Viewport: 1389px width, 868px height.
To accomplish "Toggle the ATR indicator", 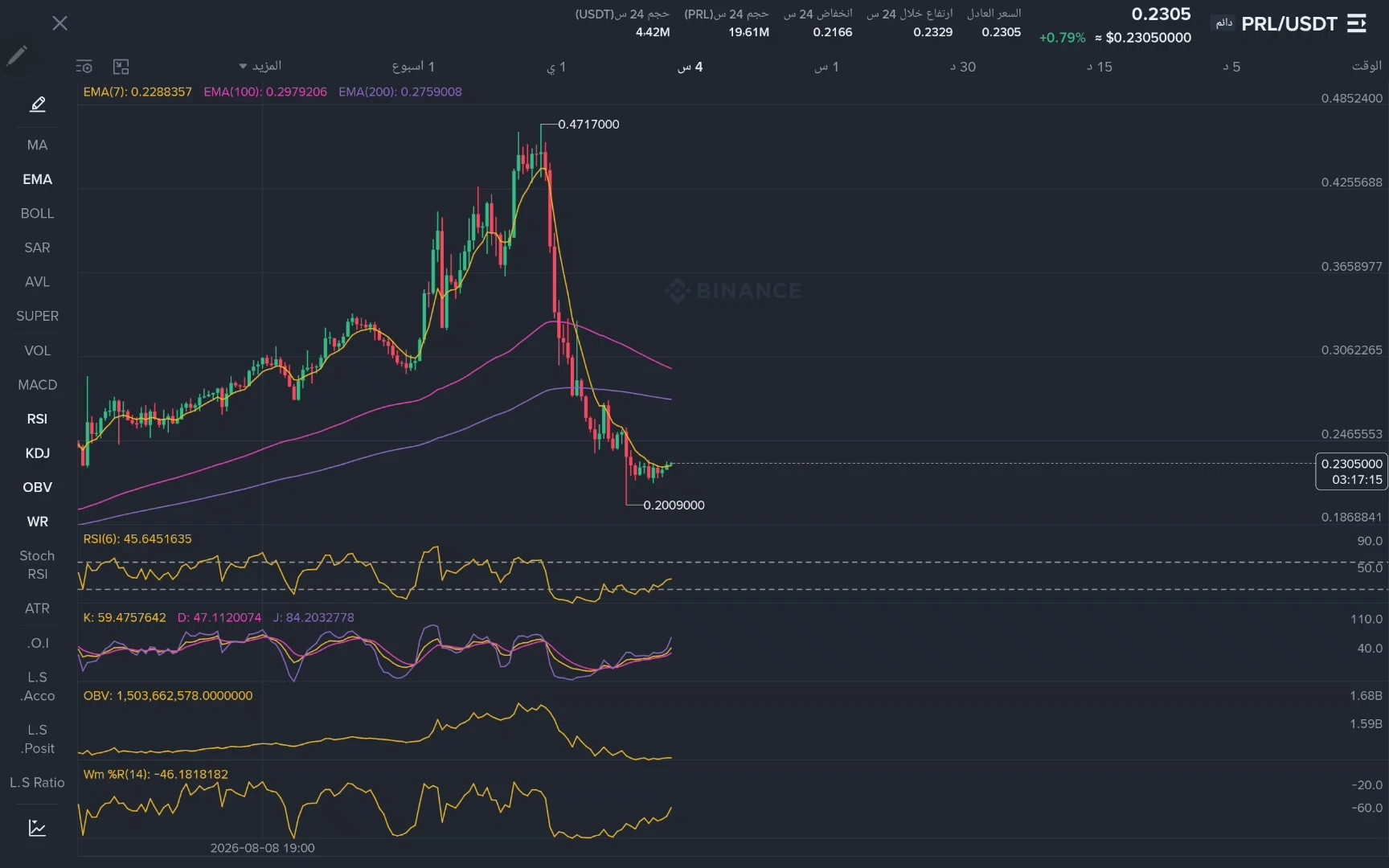I will click(38, 608).
